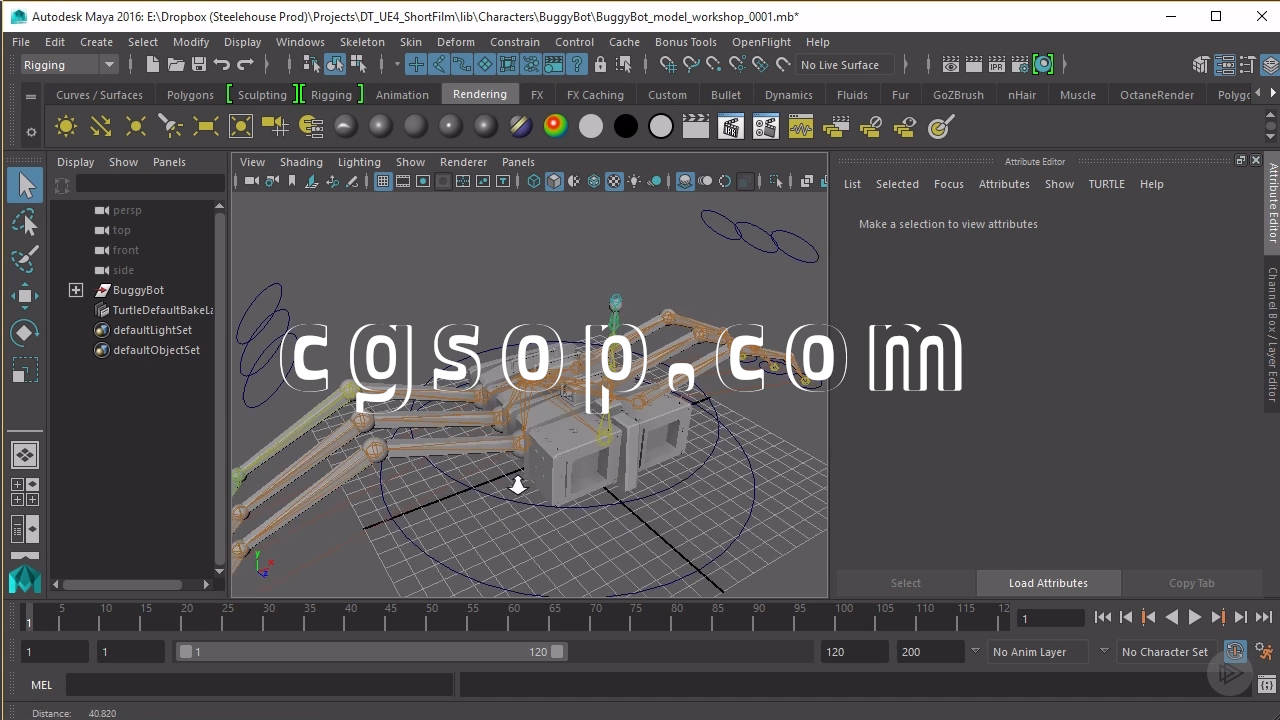
Task: Expand the BuggyBot node in the Outliner
Action: (x=76, y=290)
